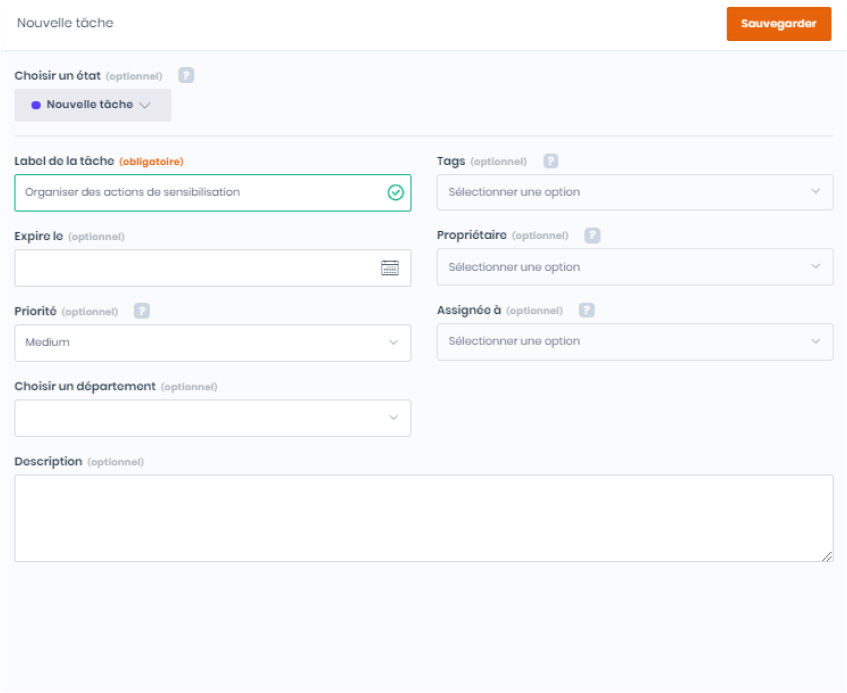Click the help icon next to Propriétaire

tap(592, 236)
